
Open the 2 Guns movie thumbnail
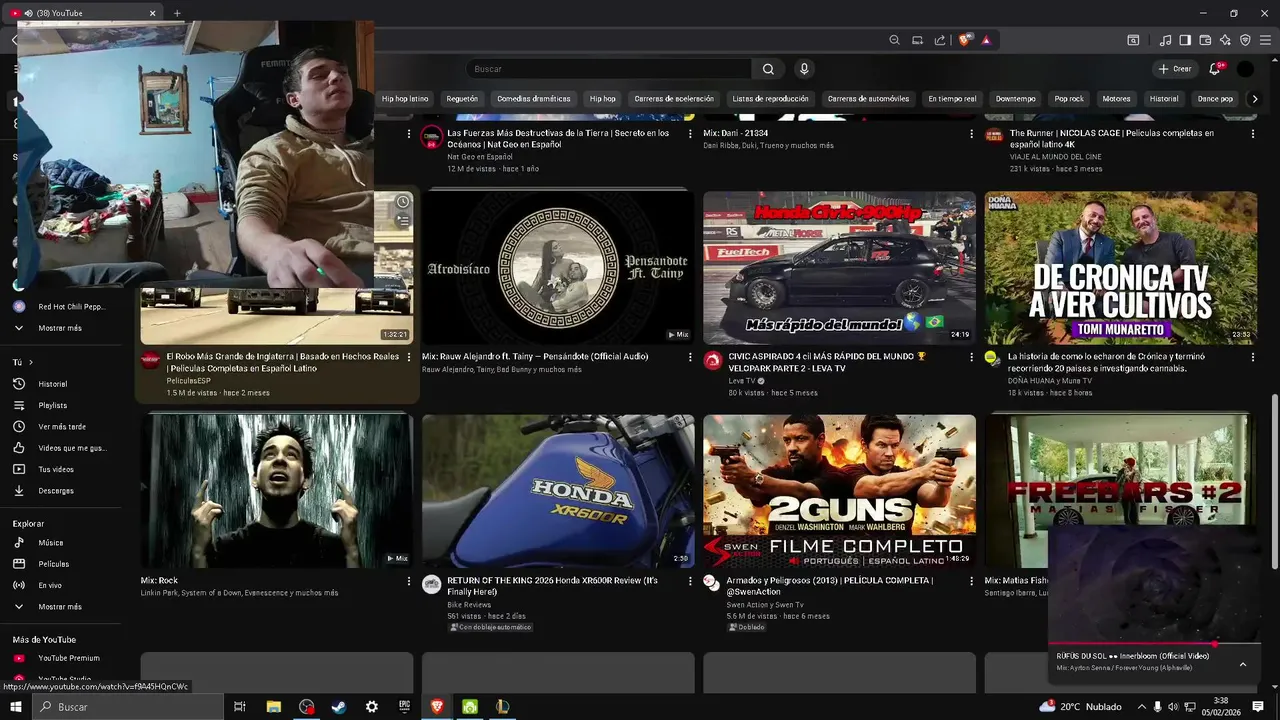tap(839, 491)
